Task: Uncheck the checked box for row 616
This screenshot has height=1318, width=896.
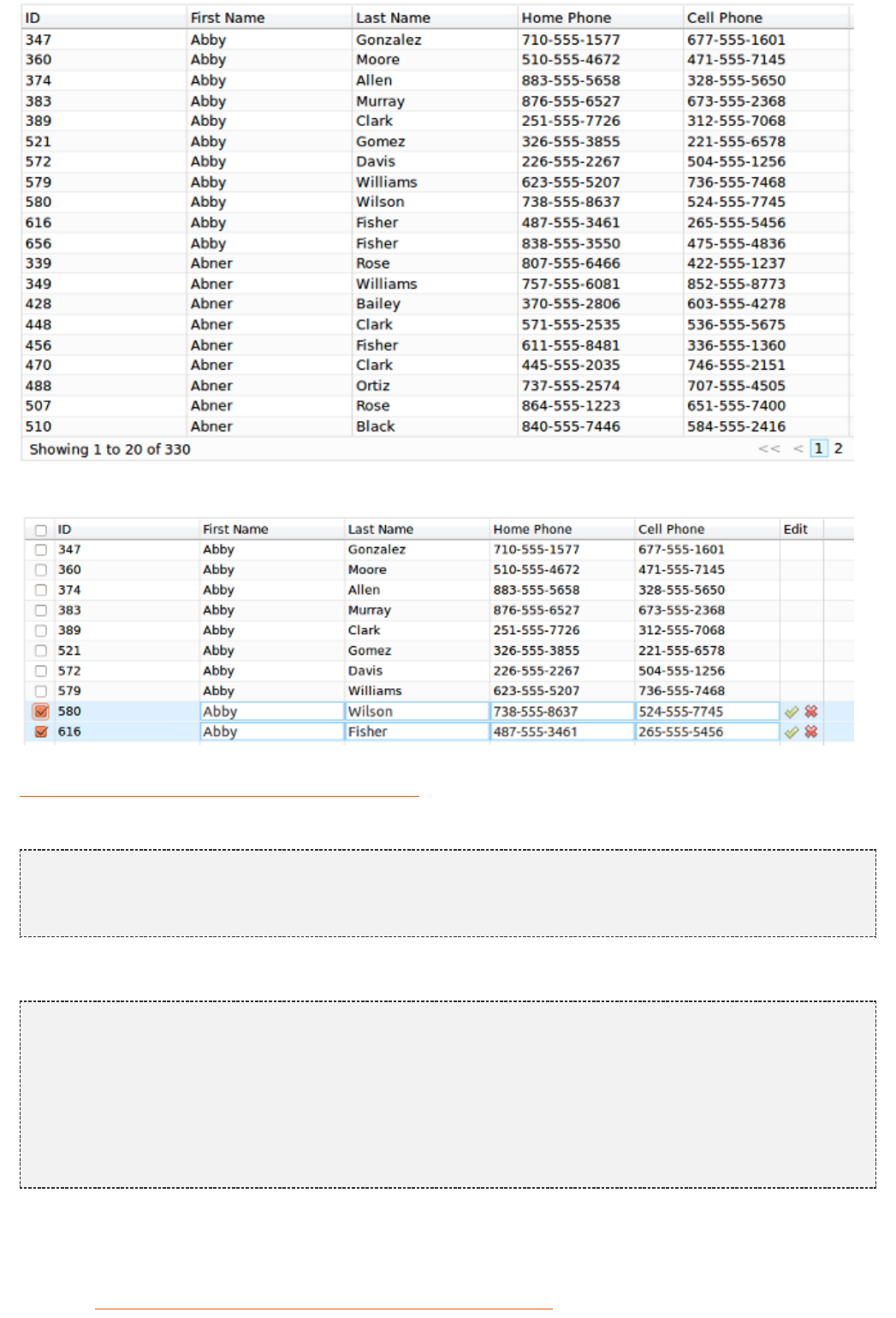Action: tap(40, 733)
